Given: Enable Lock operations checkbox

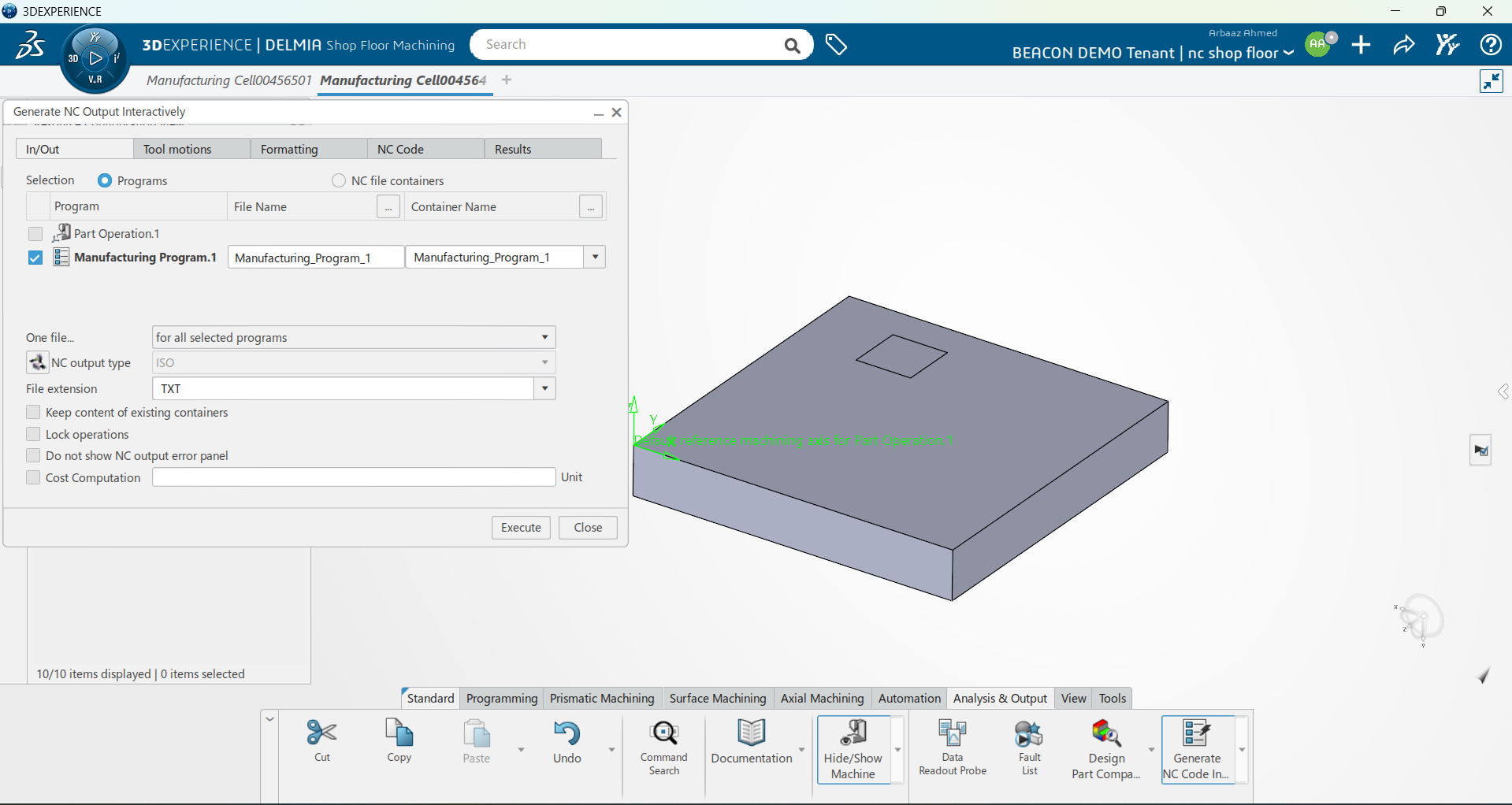Looking at the screenshot, I should point(33,434).
